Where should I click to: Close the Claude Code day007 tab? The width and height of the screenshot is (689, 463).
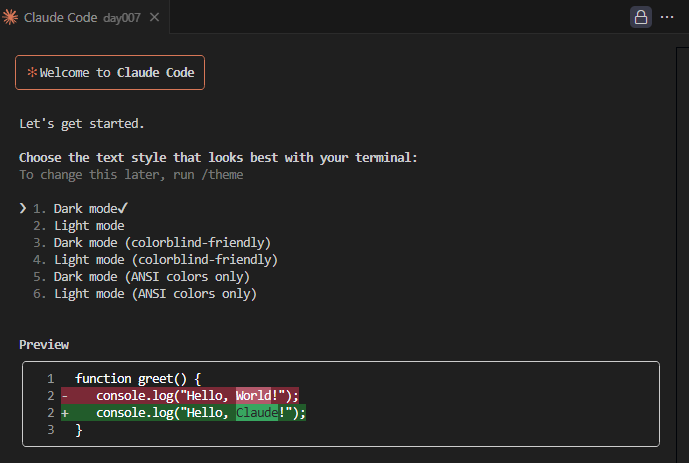pos(154,17)
